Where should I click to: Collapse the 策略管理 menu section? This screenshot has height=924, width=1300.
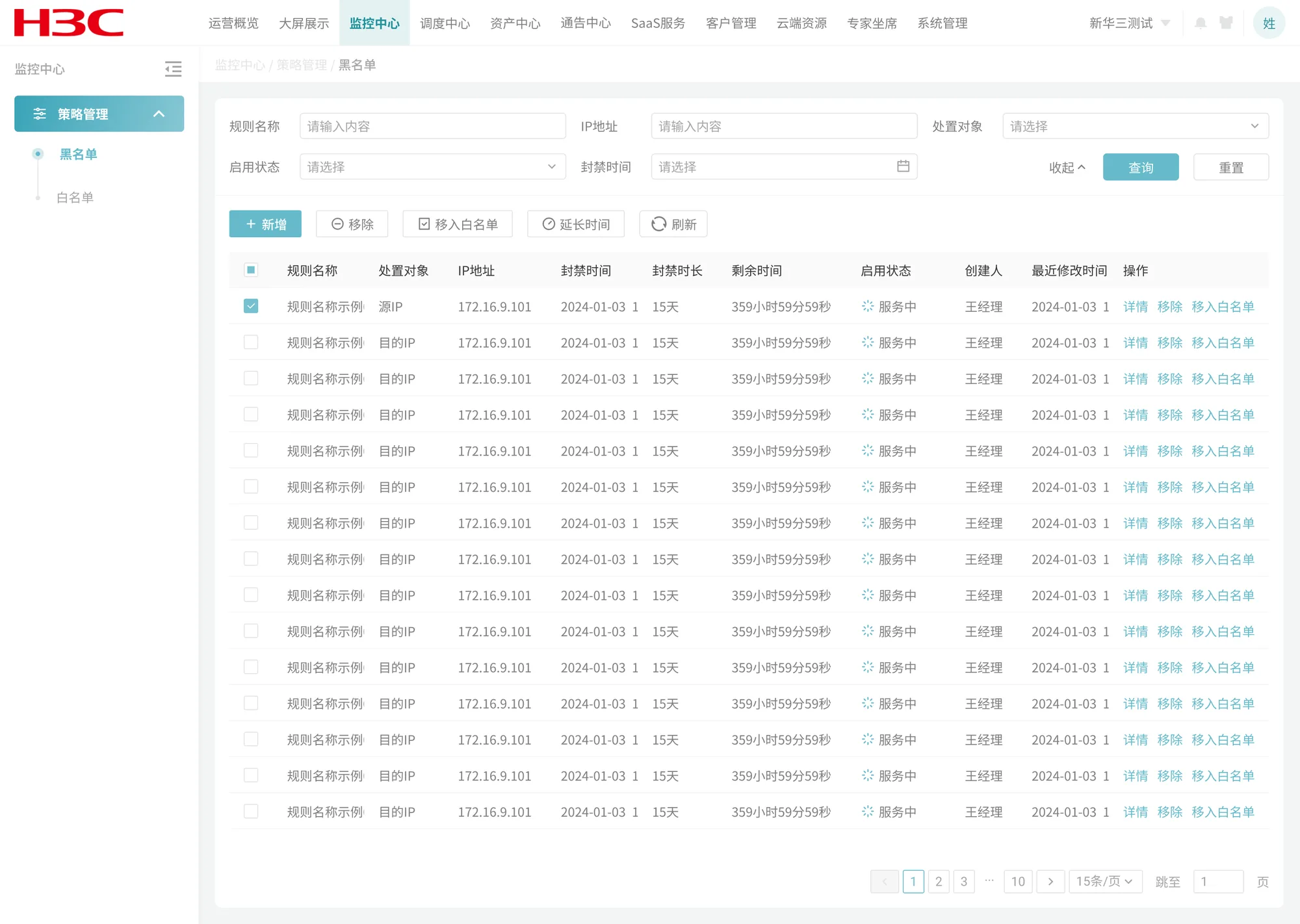pyautogui.click(x=159, y=114)
